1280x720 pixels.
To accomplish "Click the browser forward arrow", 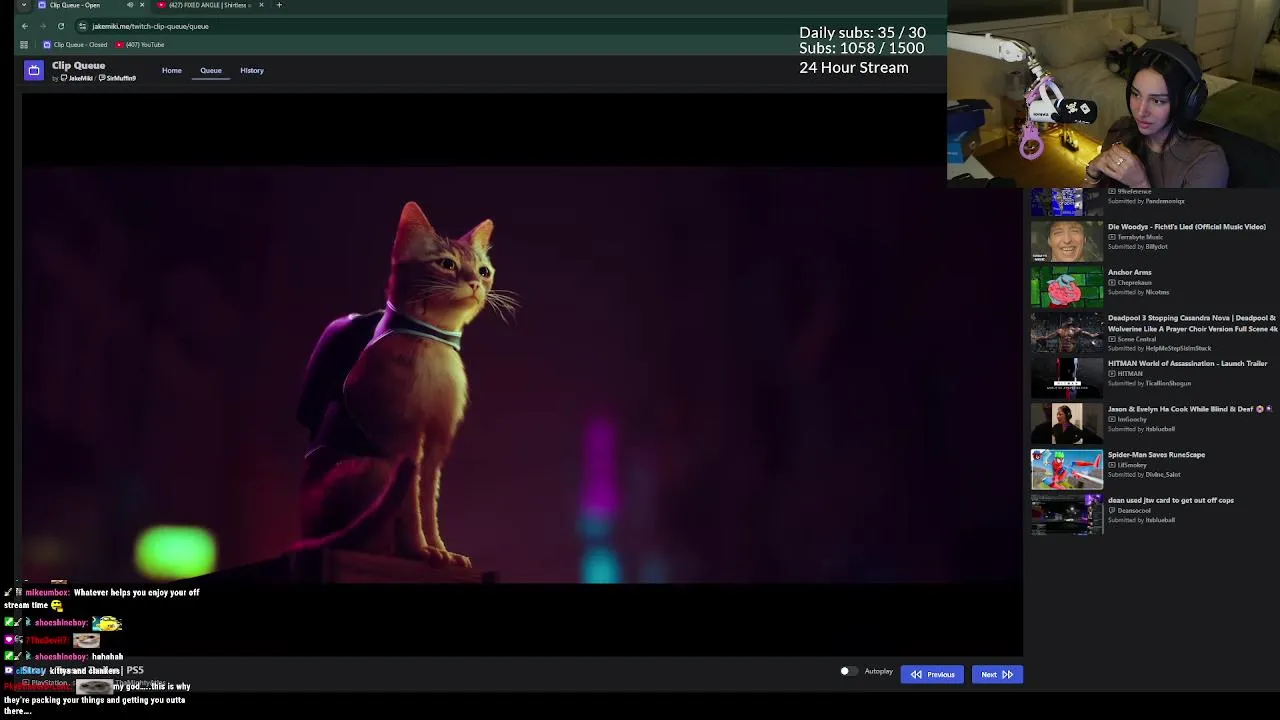I will (x=42, y=26).
